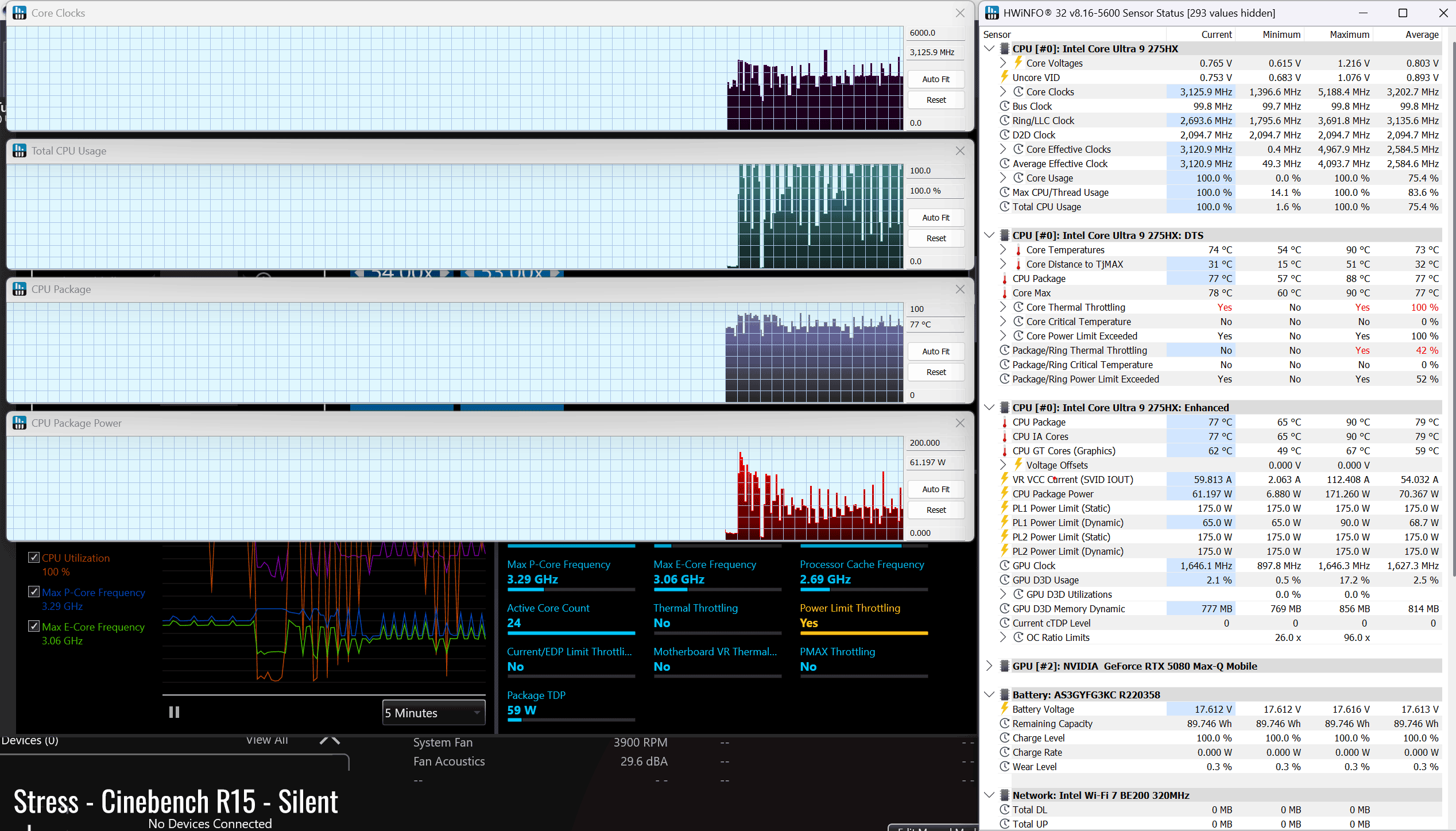This screenshot has height=831, width=1456.
Task: Click the thermometer icon beside Core Max
Action: [x=1005, y=293]
